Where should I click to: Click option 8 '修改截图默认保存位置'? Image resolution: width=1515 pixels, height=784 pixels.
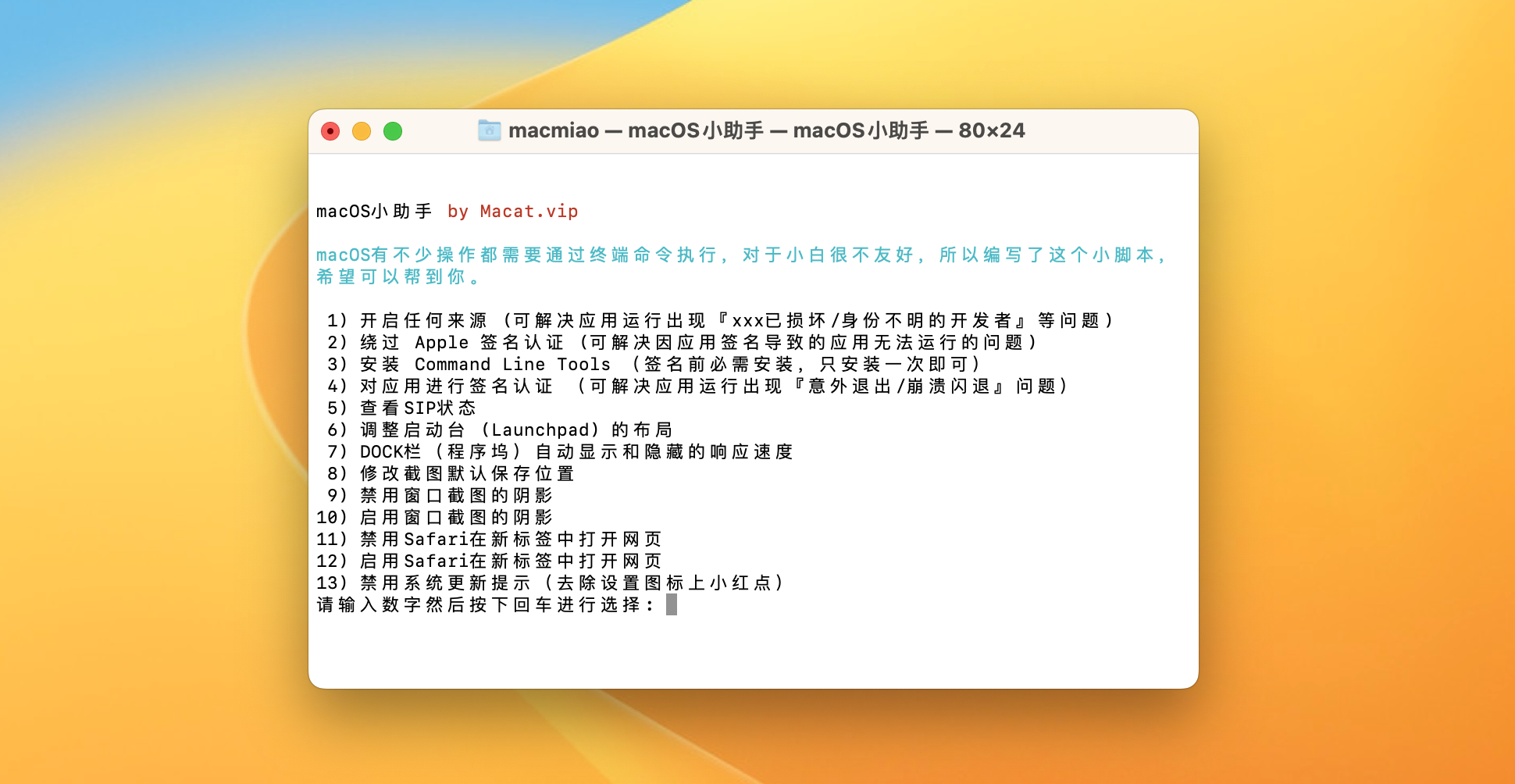(x=450, y=474)
